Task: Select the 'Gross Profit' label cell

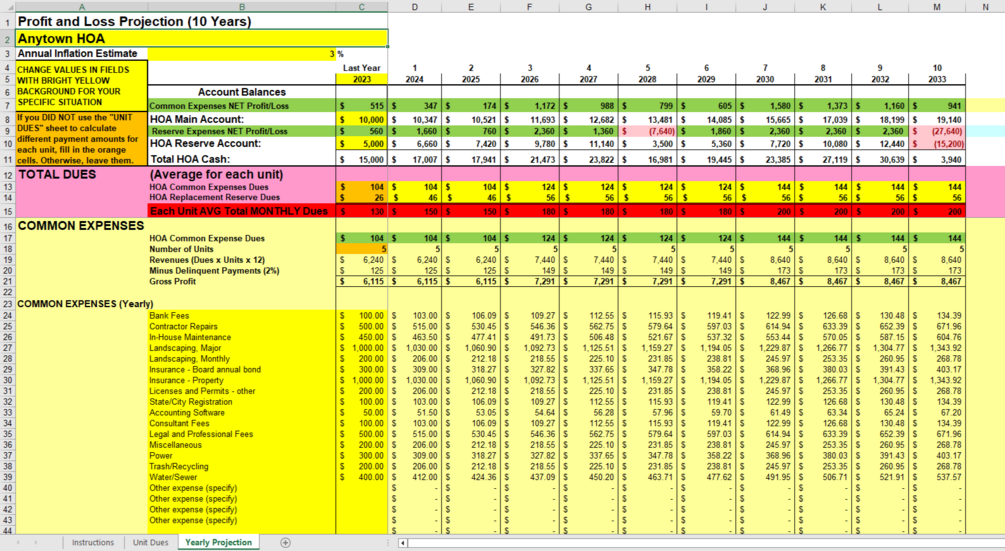Action: pos(242,281)
